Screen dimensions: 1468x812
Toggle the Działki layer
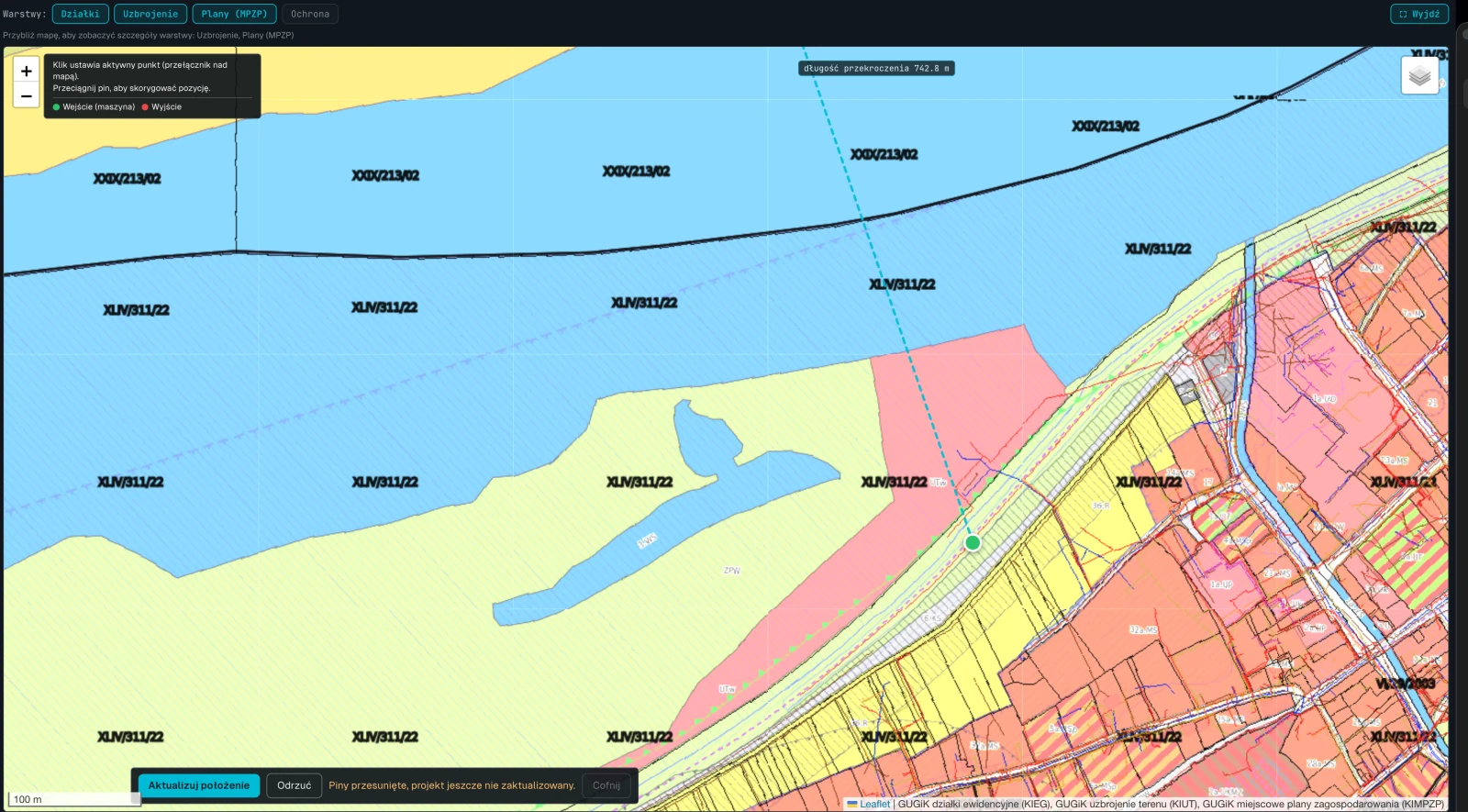tap(81, 14)
